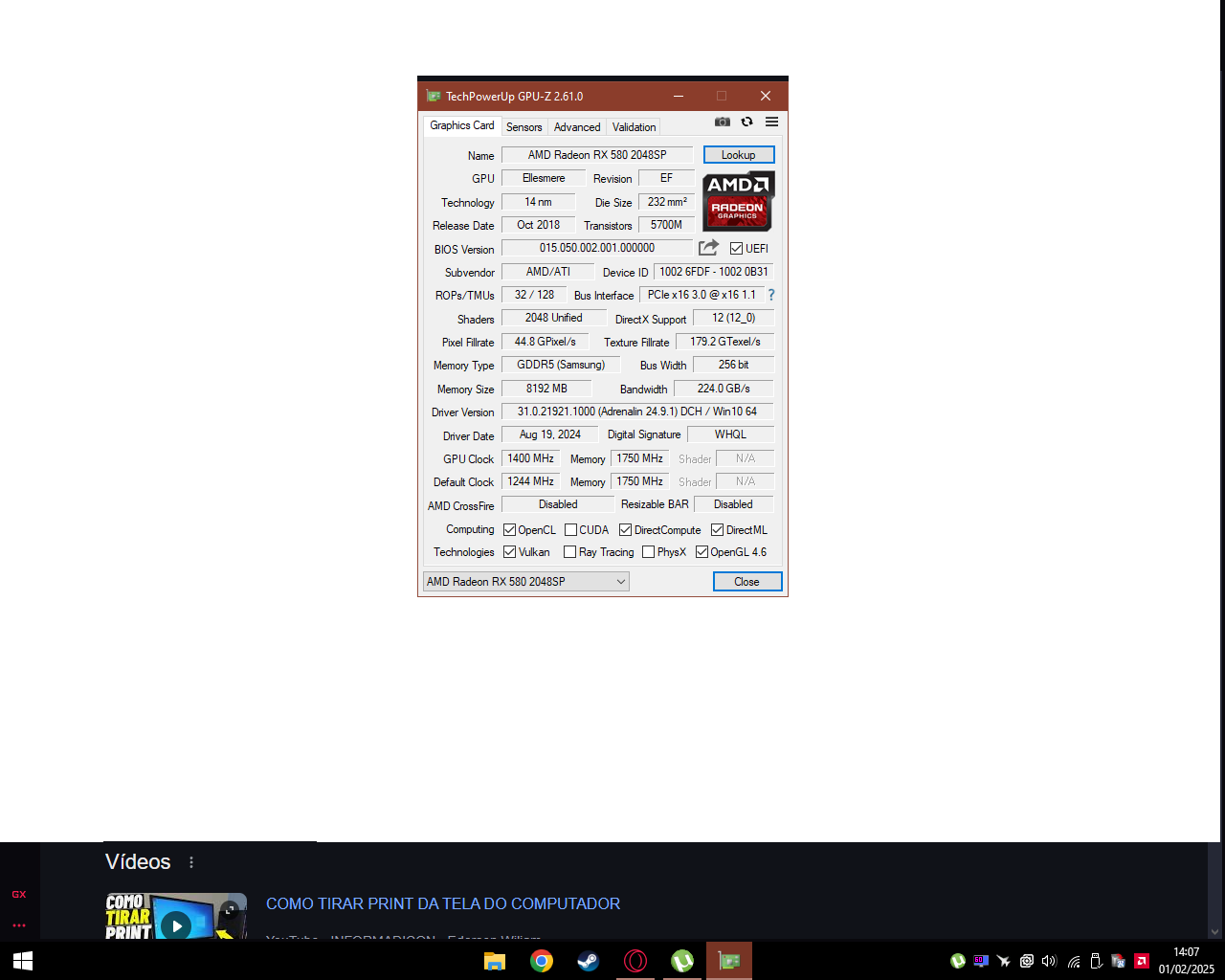Toggle the CUDA checkbox

tap(571, 530)
